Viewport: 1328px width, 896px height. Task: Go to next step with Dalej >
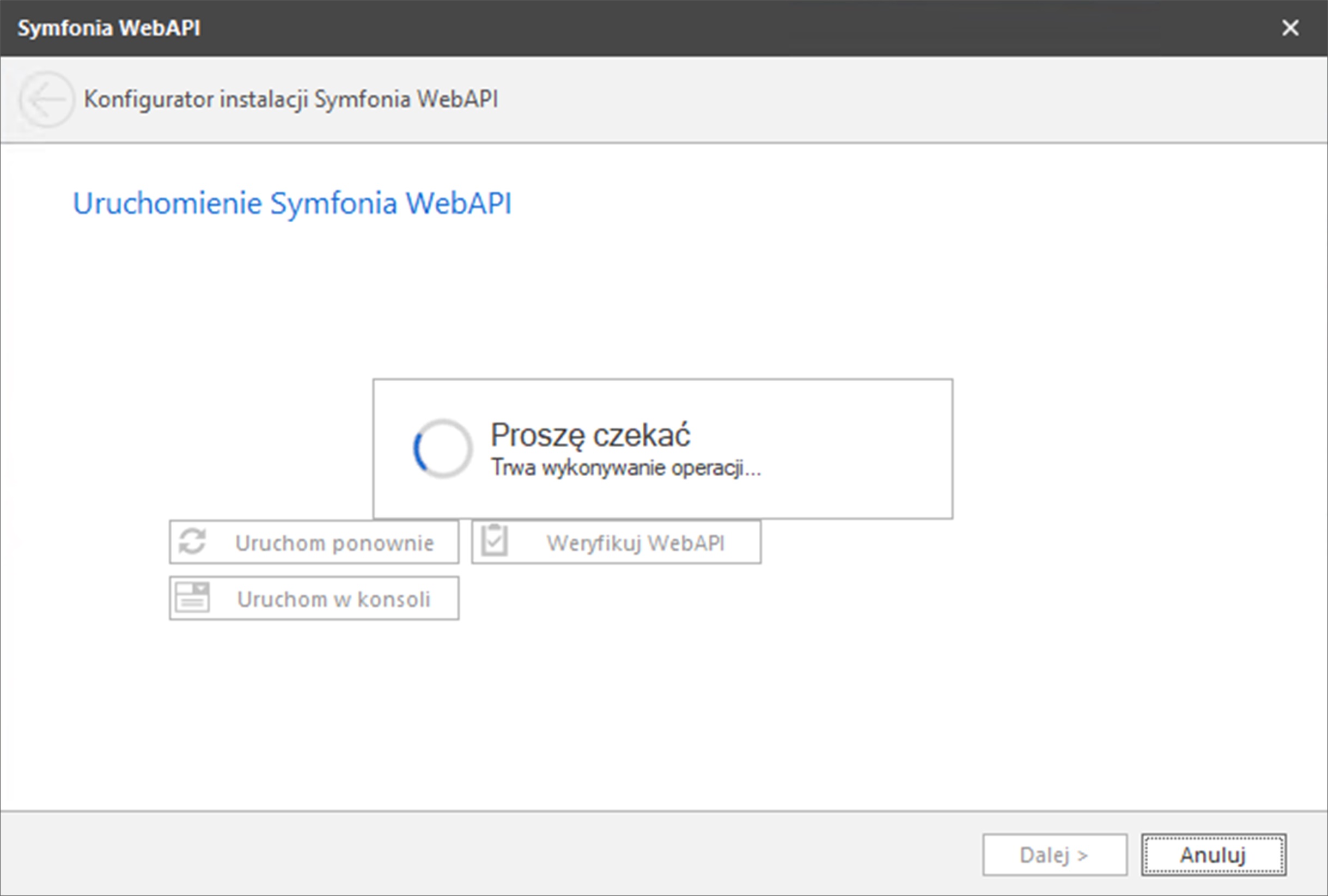1055,855
